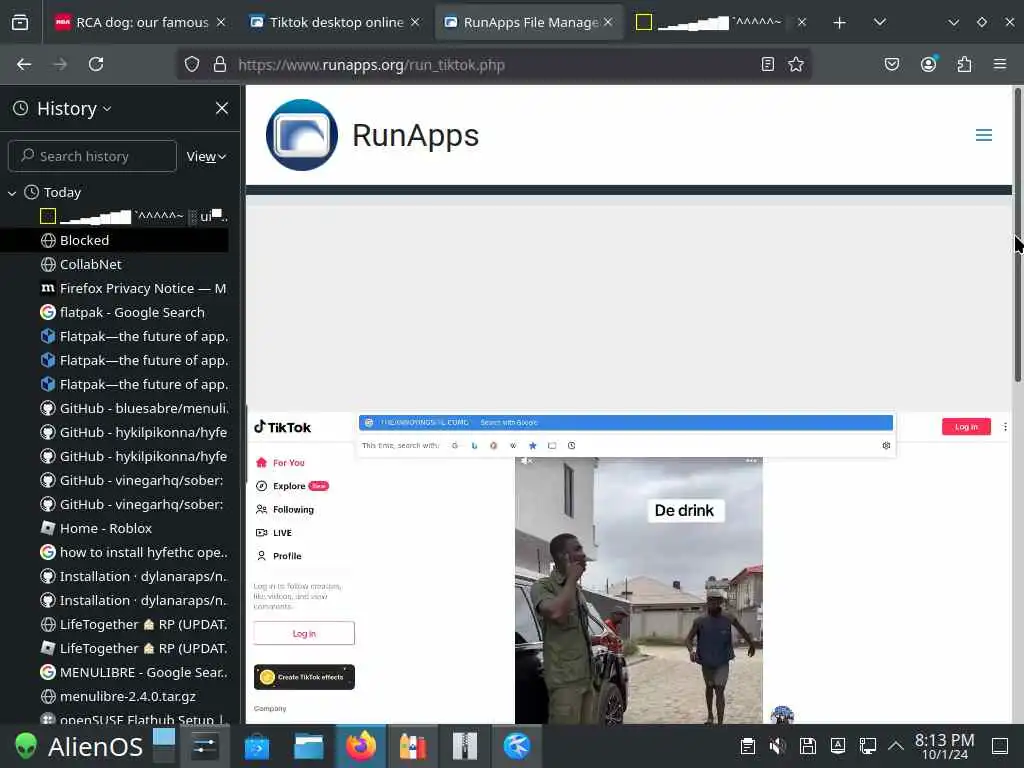
Task: Open a new tab with the plus button
Action: point(840,23)
